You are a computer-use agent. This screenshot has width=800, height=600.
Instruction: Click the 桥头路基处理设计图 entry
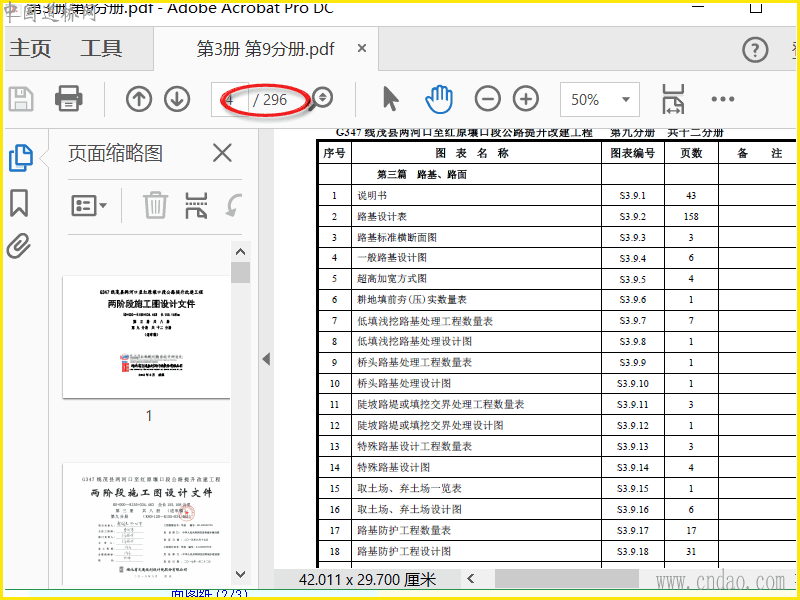pos(404,383)
